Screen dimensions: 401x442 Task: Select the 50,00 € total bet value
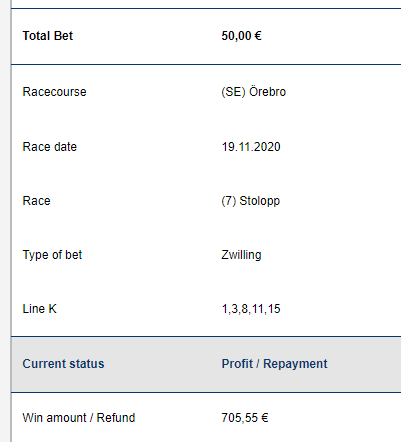(x=242, y=36)
